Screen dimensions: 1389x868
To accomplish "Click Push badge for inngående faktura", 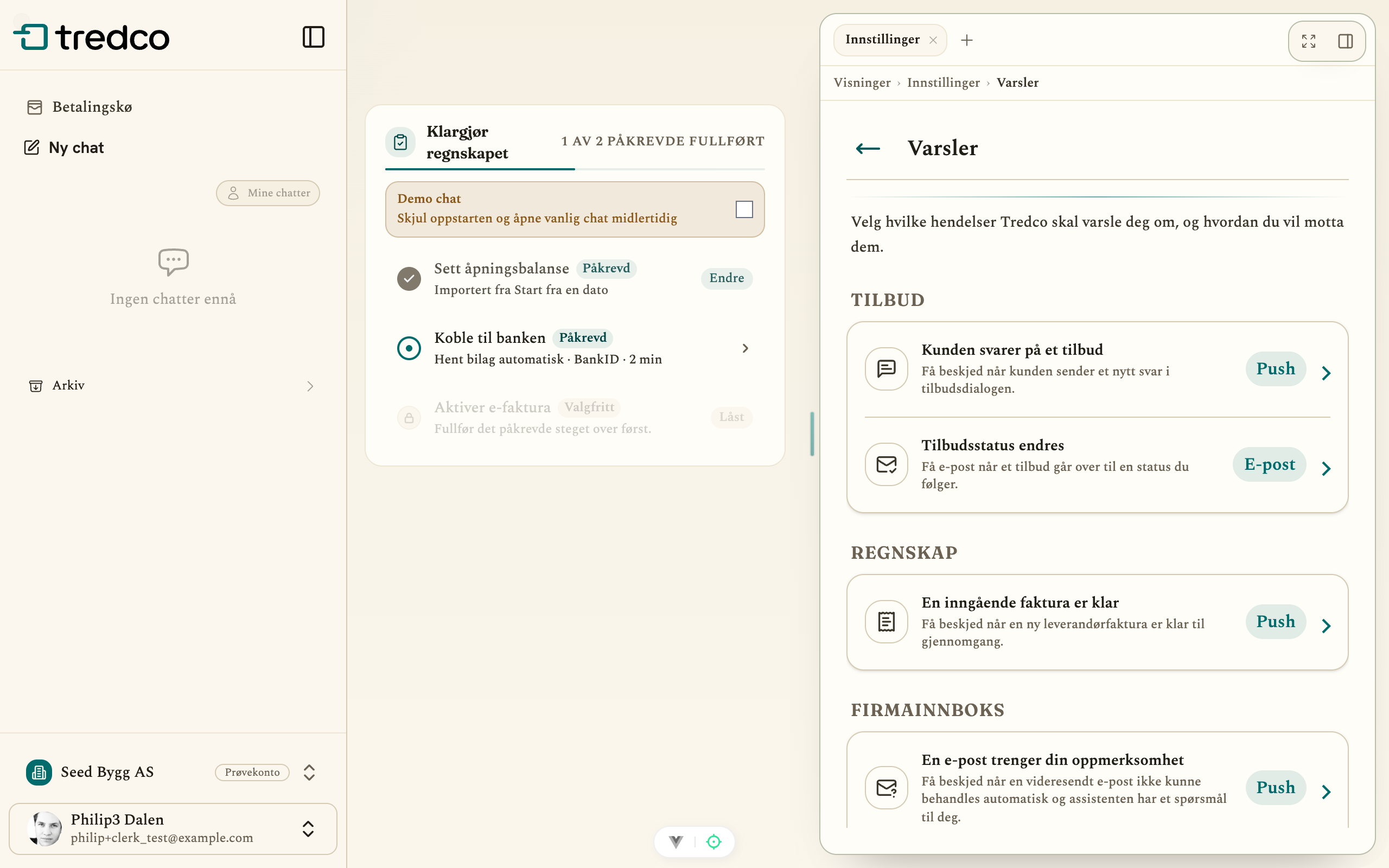I will (1276, 621).
